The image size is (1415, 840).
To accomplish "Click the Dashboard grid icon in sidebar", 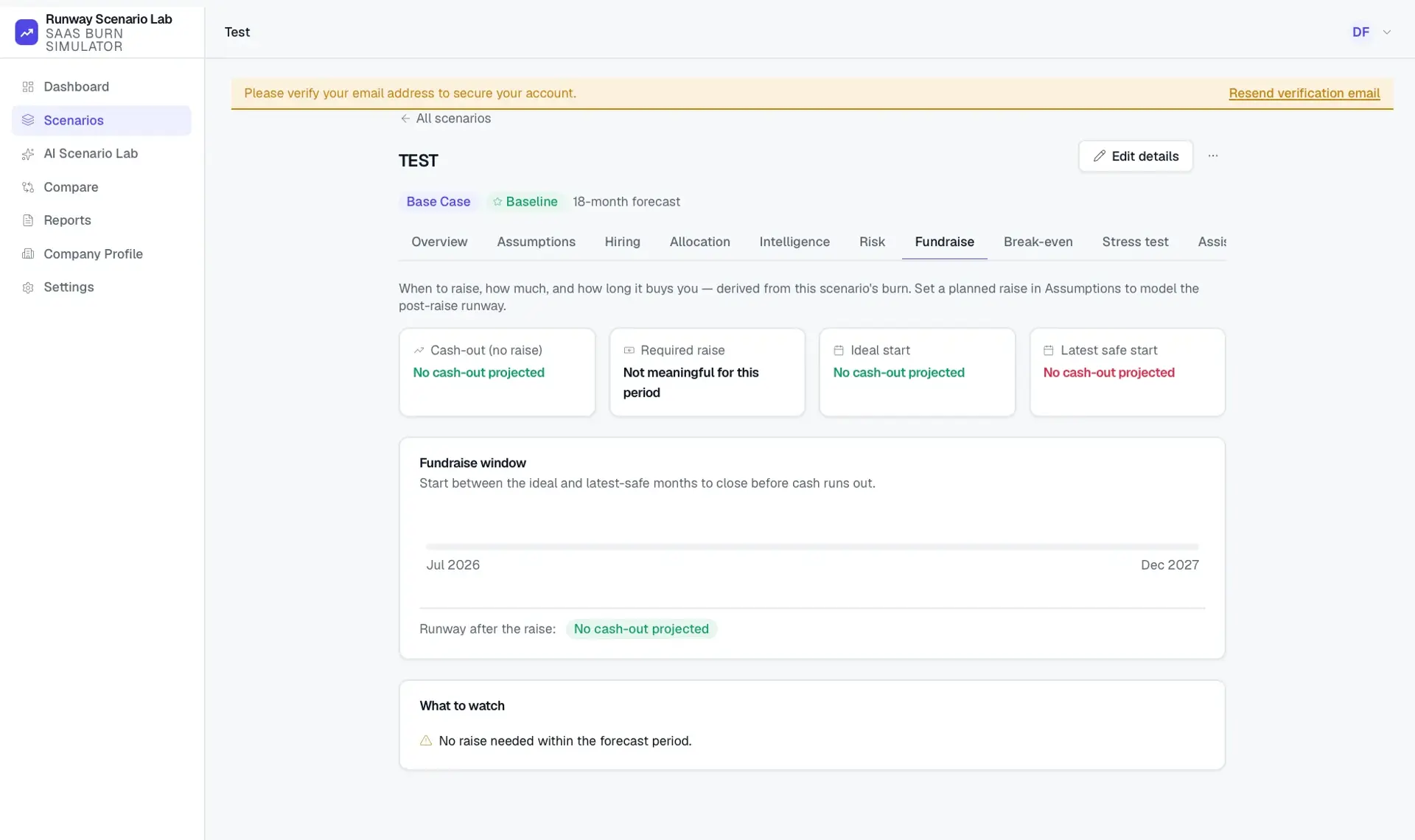I will click(28, 87).
